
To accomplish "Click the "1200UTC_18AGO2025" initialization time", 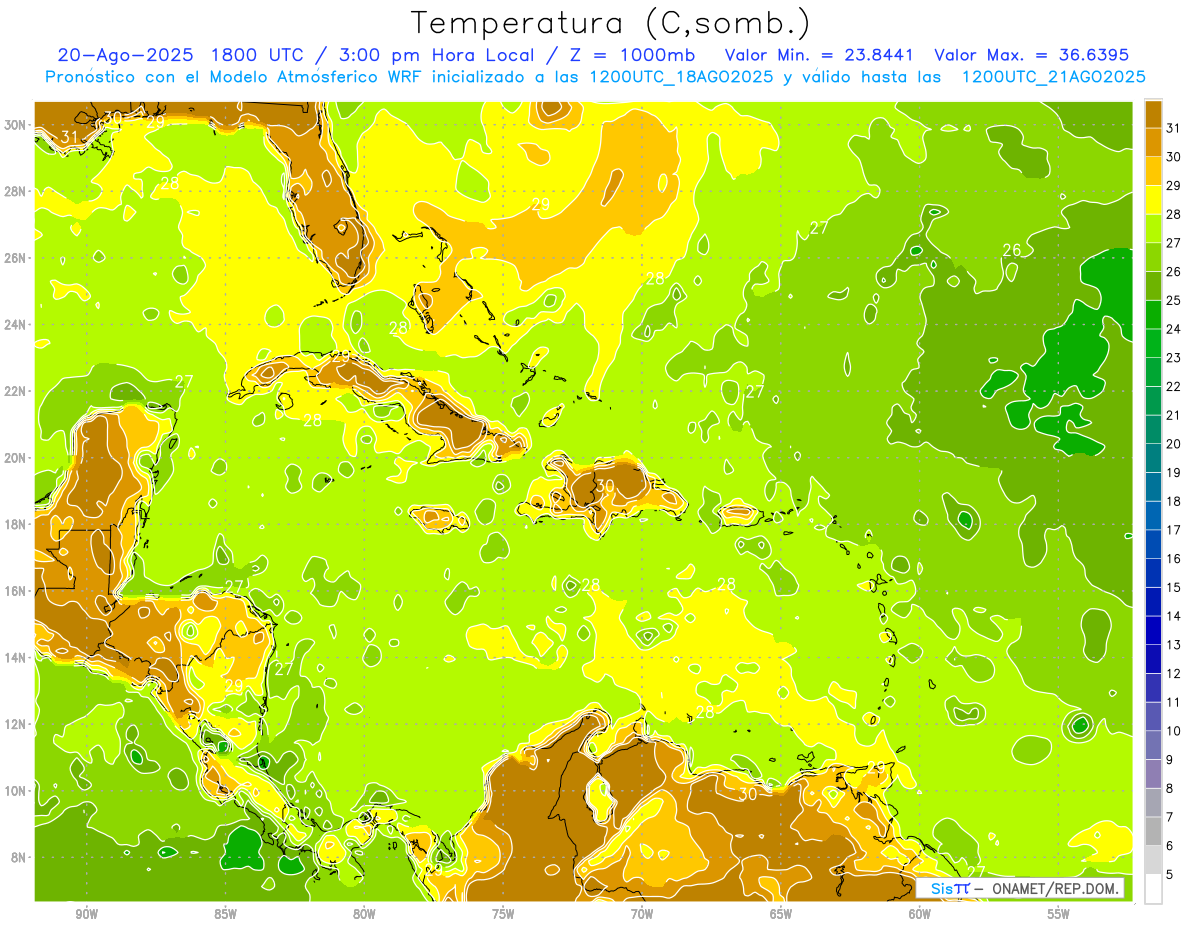I will click(681, 77).
